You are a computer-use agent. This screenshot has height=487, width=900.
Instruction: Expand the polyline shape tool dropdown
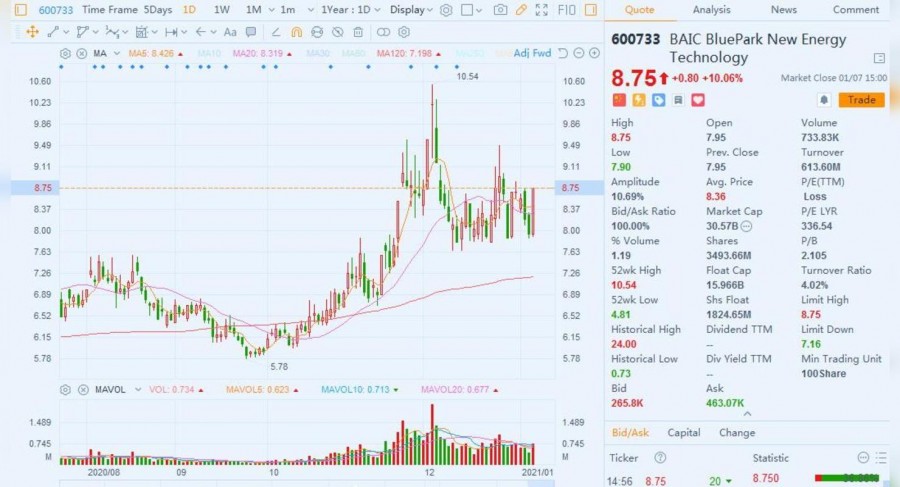pos(95,33)
